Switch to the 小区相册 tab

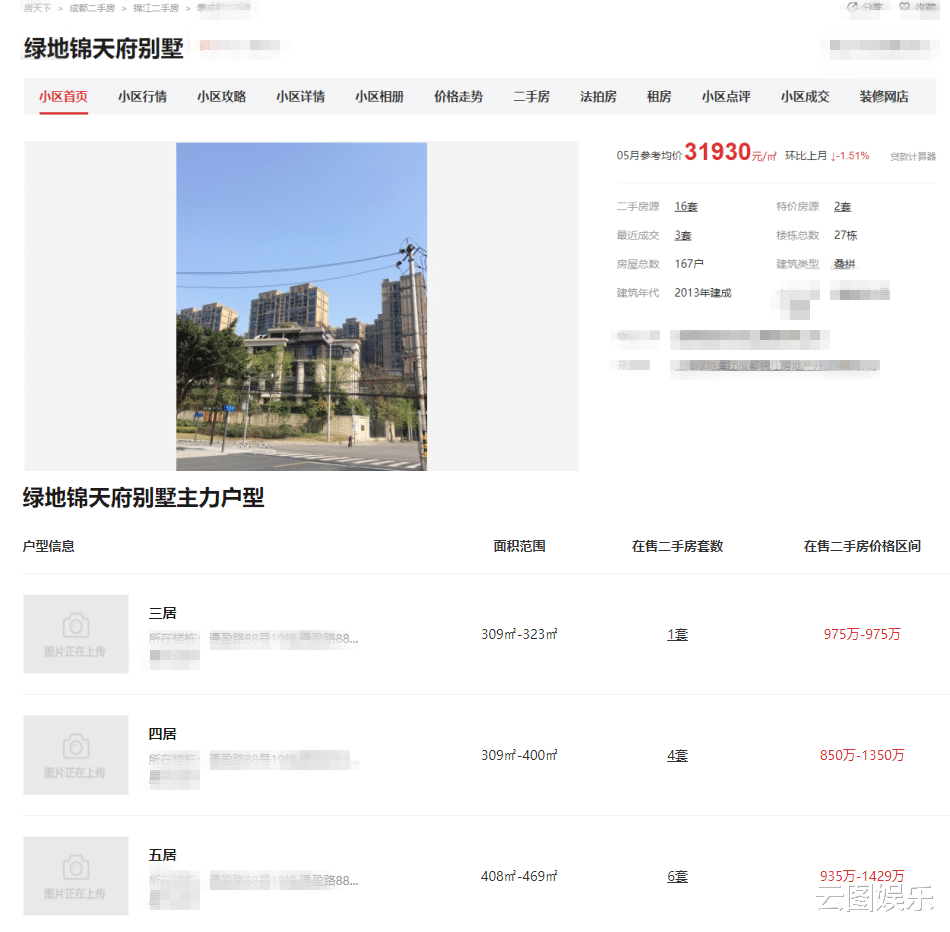[379, 96]
